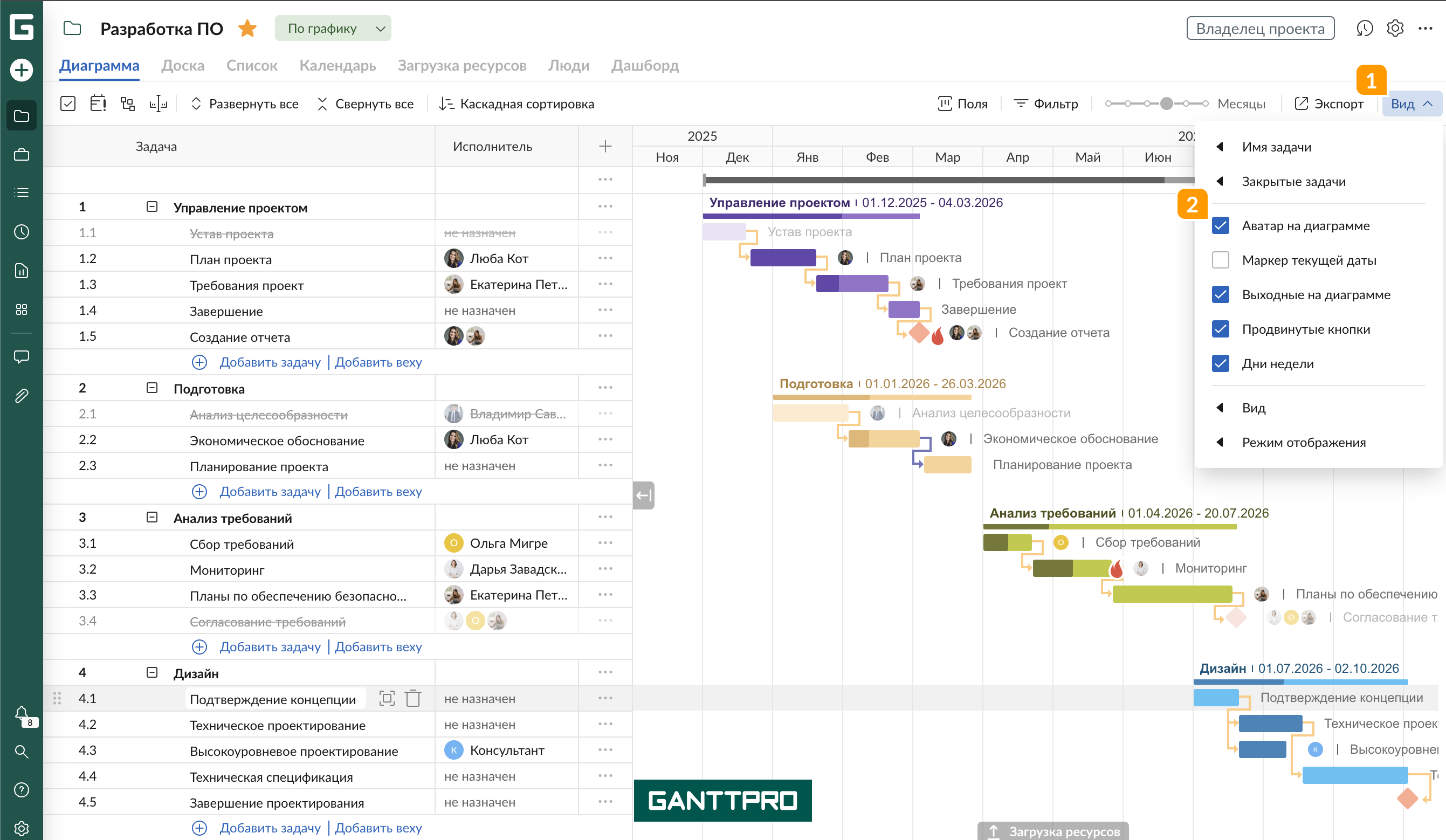Uncheck Аватар на диаграмме option

pyautogui.click(x=1220, y=225)
